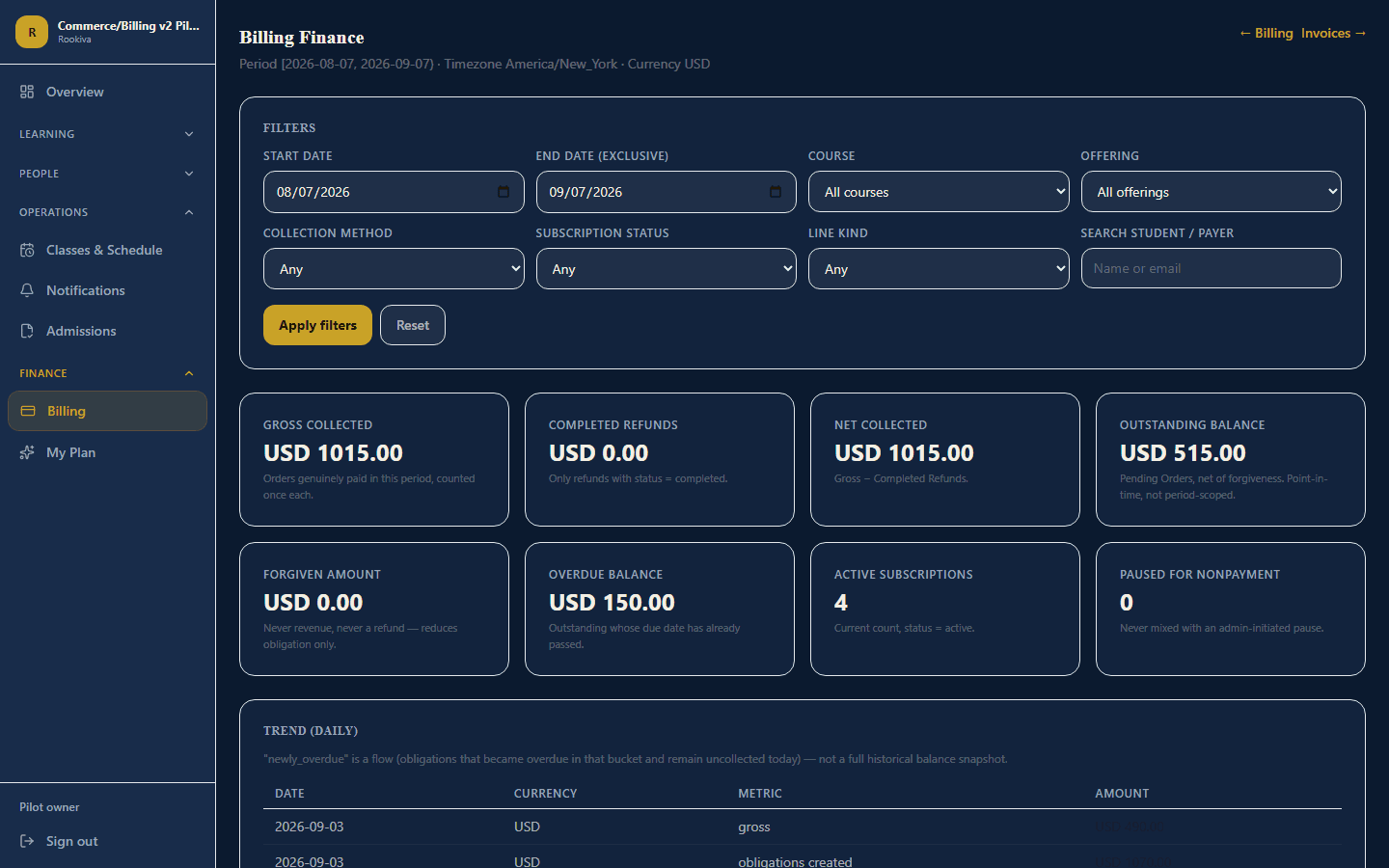Open the Start Date calendar picker icon
The height and width of the screenshot is (868, 1389).
click(504, 192)
